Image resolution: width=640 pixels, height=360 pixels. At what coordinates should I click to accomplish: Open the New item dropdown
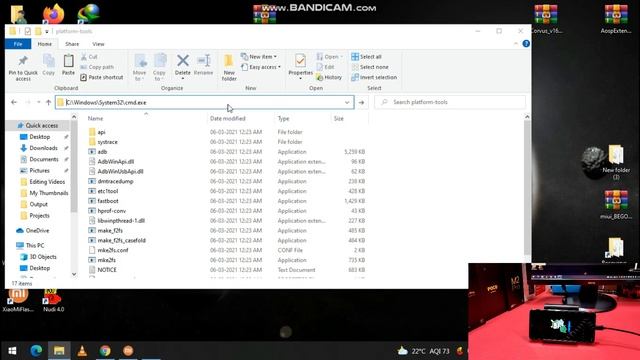(259, 57)
